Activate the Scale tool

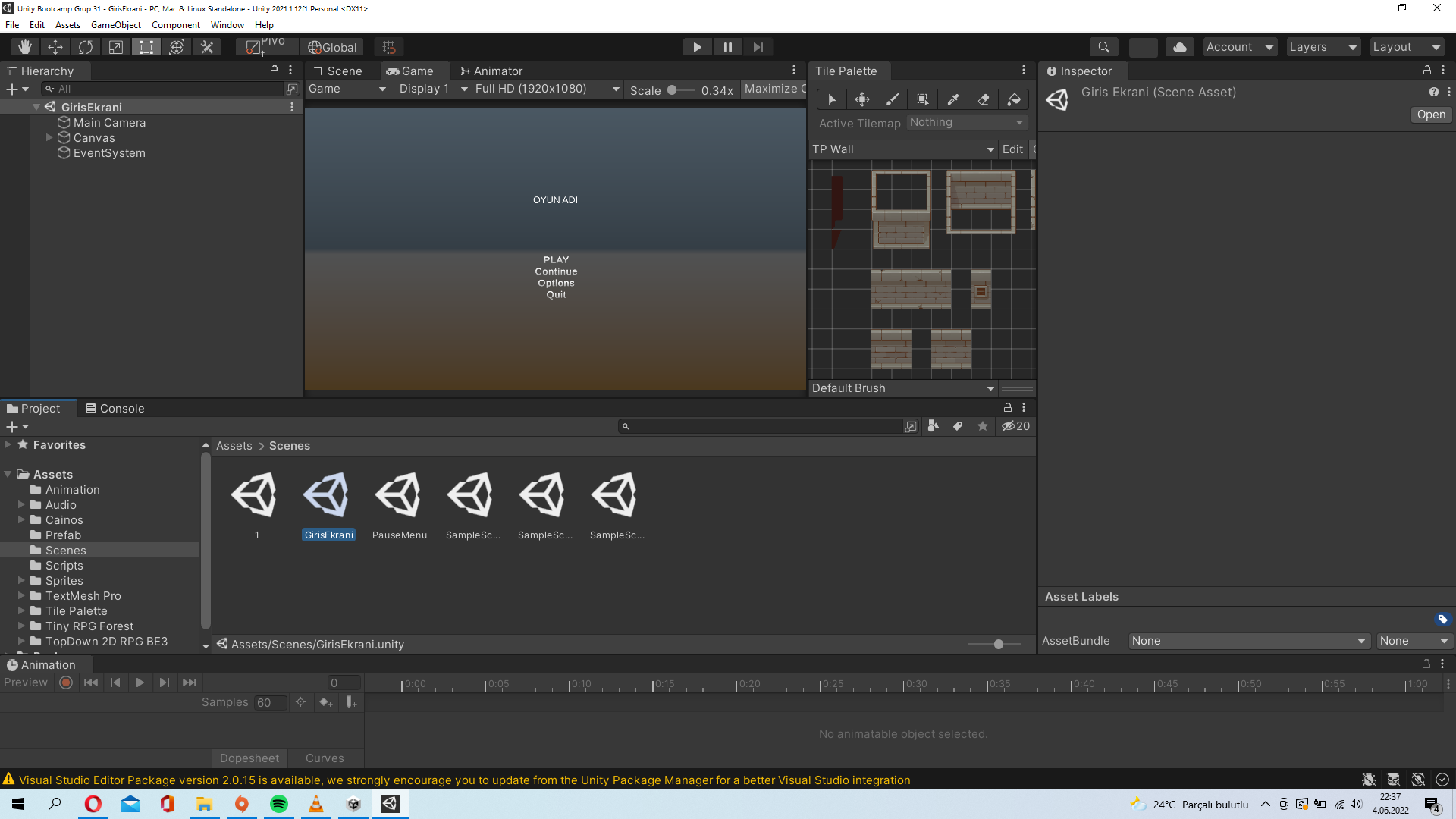click(115, 46)
